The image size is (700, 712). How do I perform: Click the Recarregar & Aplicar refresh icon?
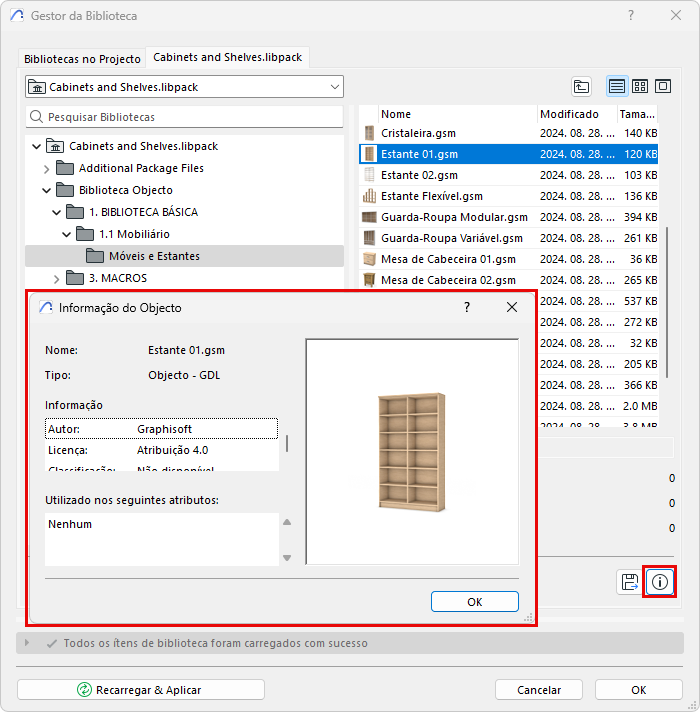[84, 690]
